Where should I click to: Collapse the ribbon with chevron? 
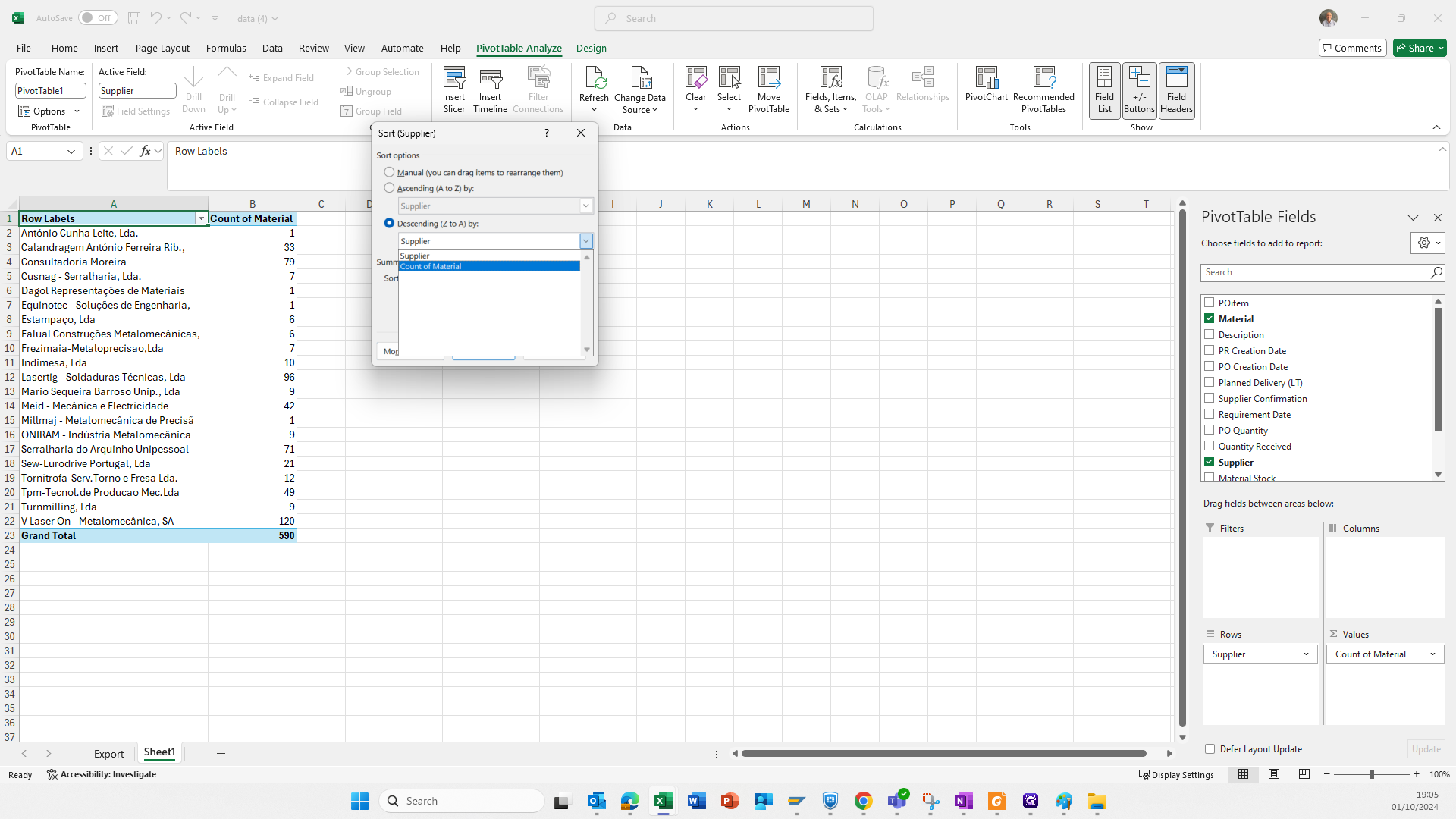1436,127
